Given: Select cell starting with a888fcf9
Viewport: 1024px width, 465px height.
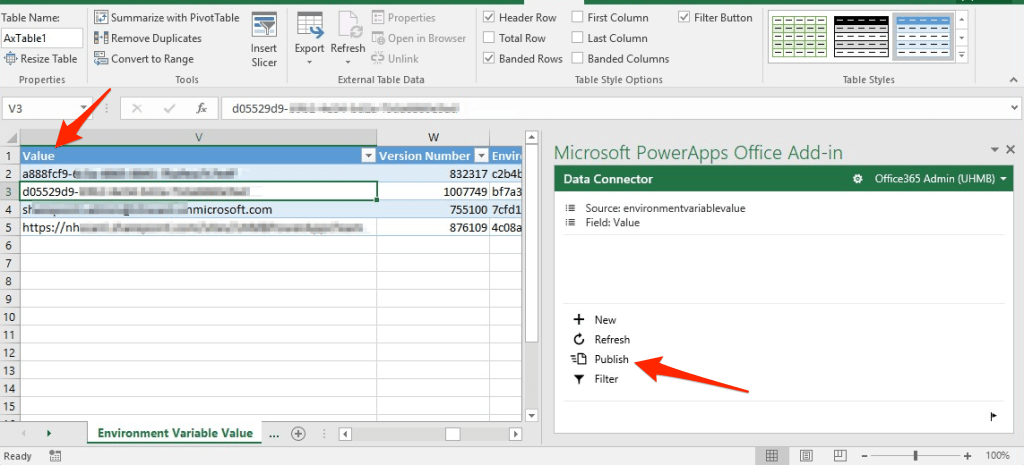Looking at the screenshot, I should [199, 174].
